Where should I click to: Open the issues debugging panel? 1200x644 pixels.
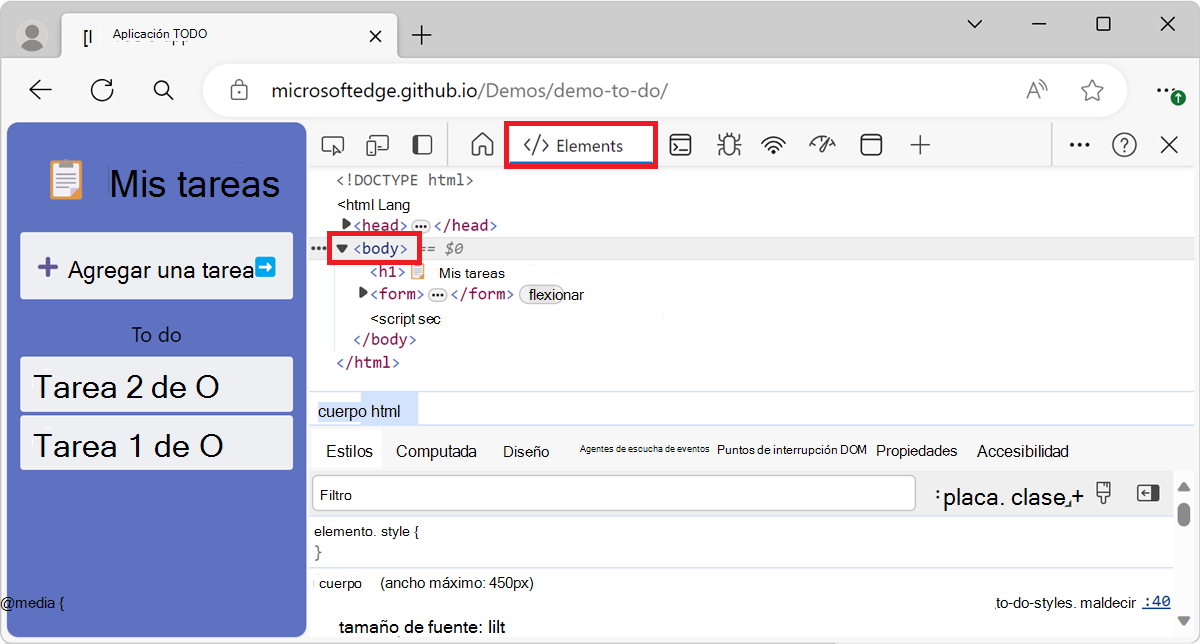coord(729,144)
